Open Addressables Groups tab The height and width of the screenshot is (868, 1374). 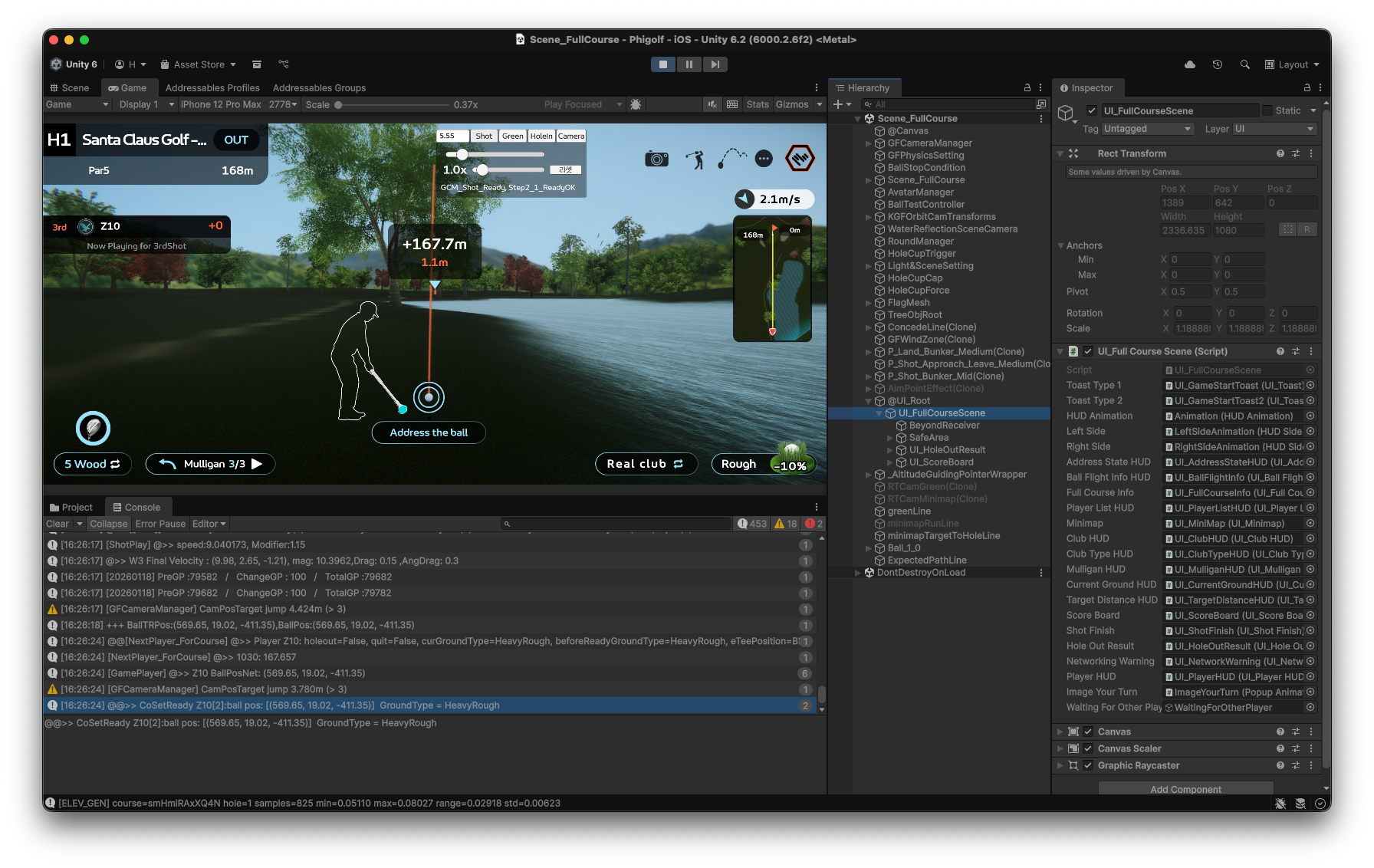(319, 87)
